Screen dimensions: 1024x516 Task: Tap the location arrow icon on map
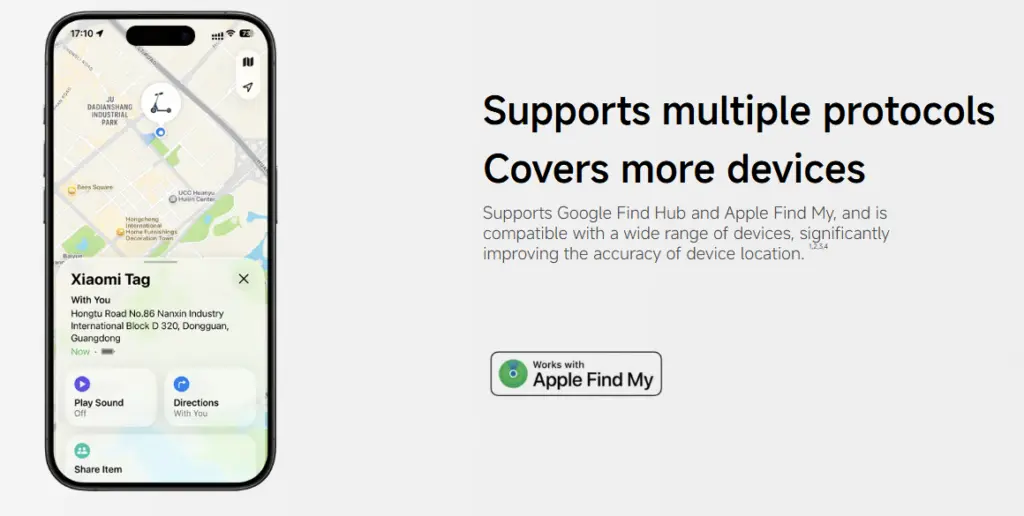[x=248, y=87]
